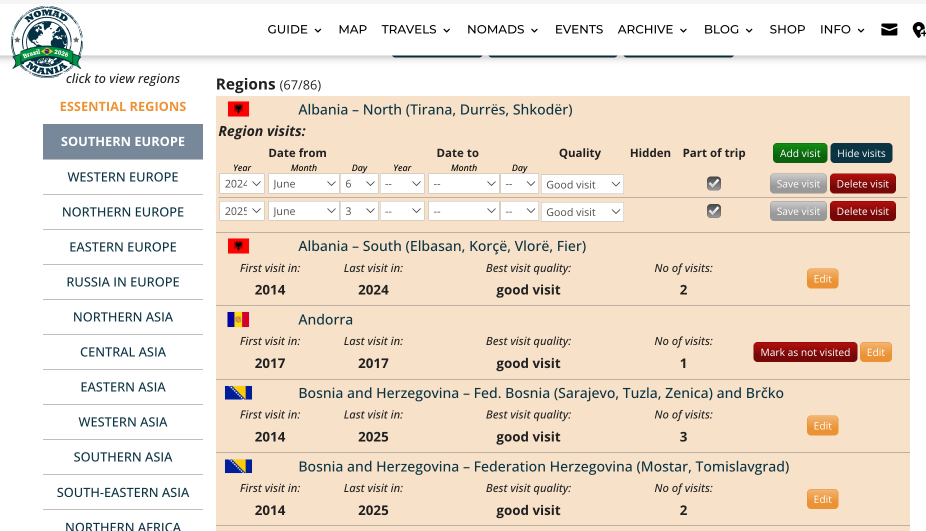
Task: Click the NomadMania logo
Action: tap(46, 39)
